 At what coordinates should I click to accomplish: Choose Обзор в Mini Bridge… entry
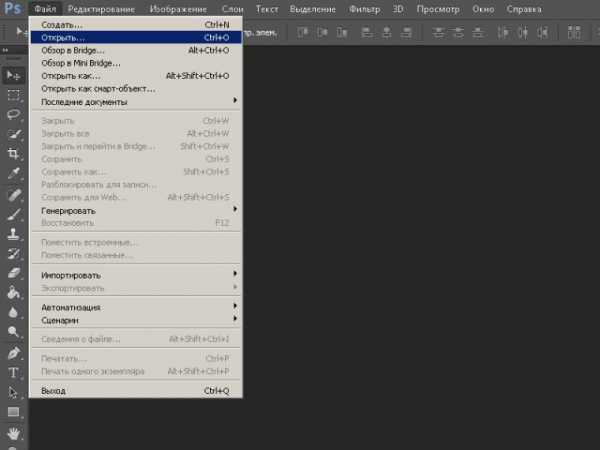(x=136, y=63)
